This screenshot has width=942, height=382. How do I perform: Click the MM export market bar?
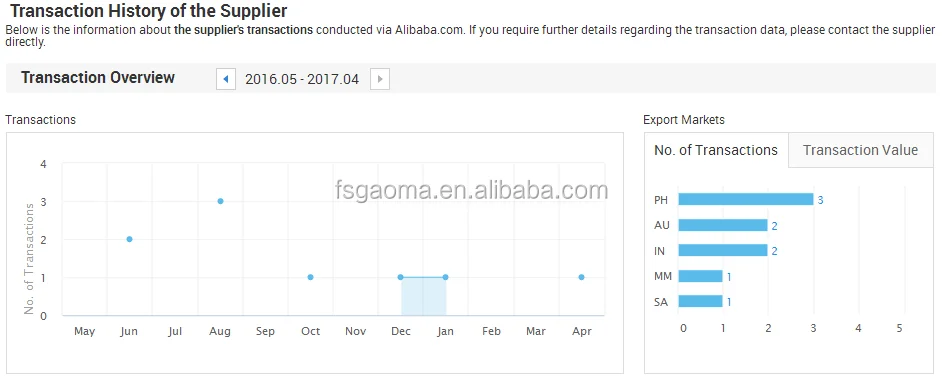click(700, 276)
